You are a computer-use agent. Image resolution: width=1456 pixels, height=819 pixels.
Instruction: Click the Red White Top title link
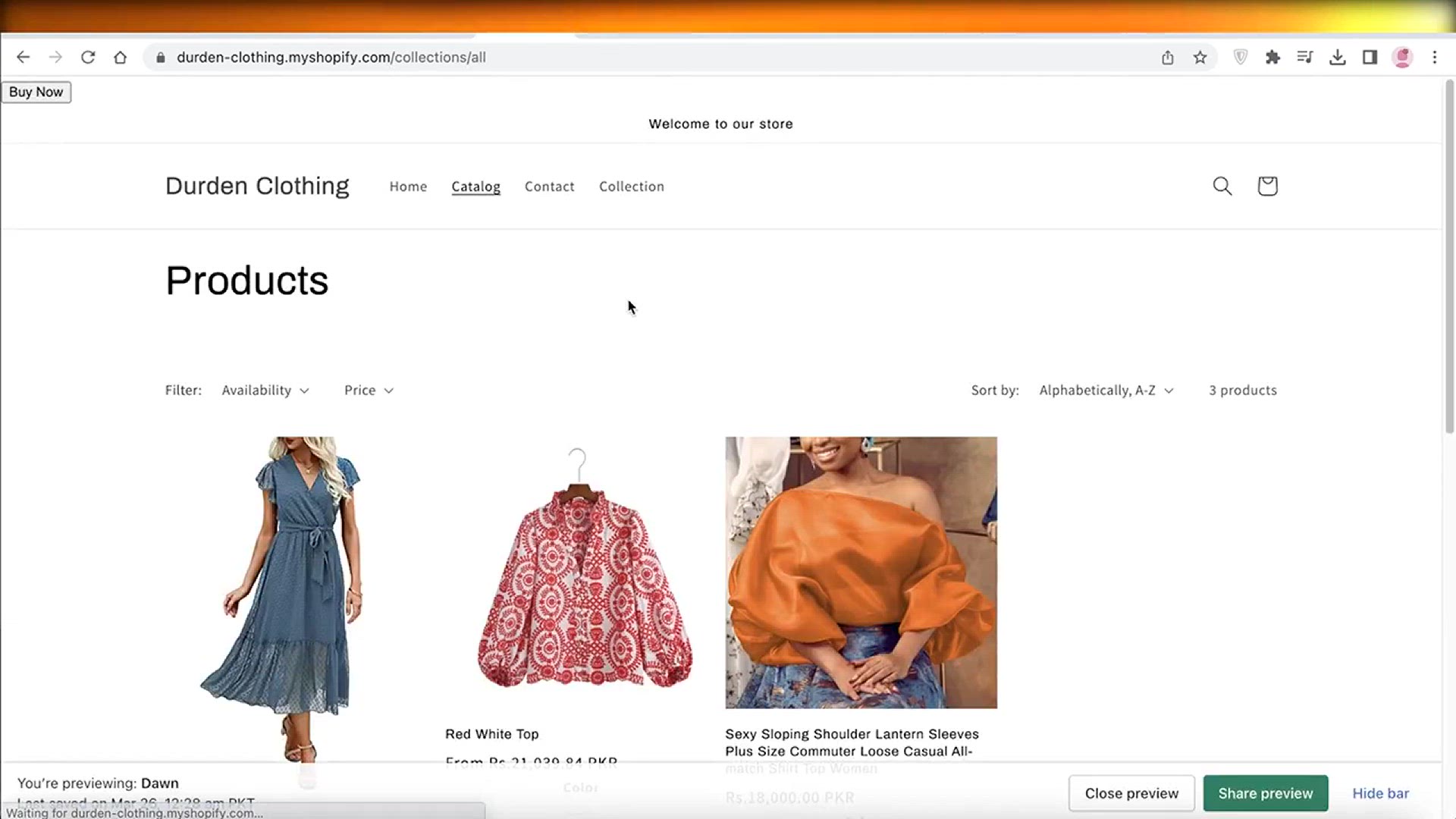[491, 734]
